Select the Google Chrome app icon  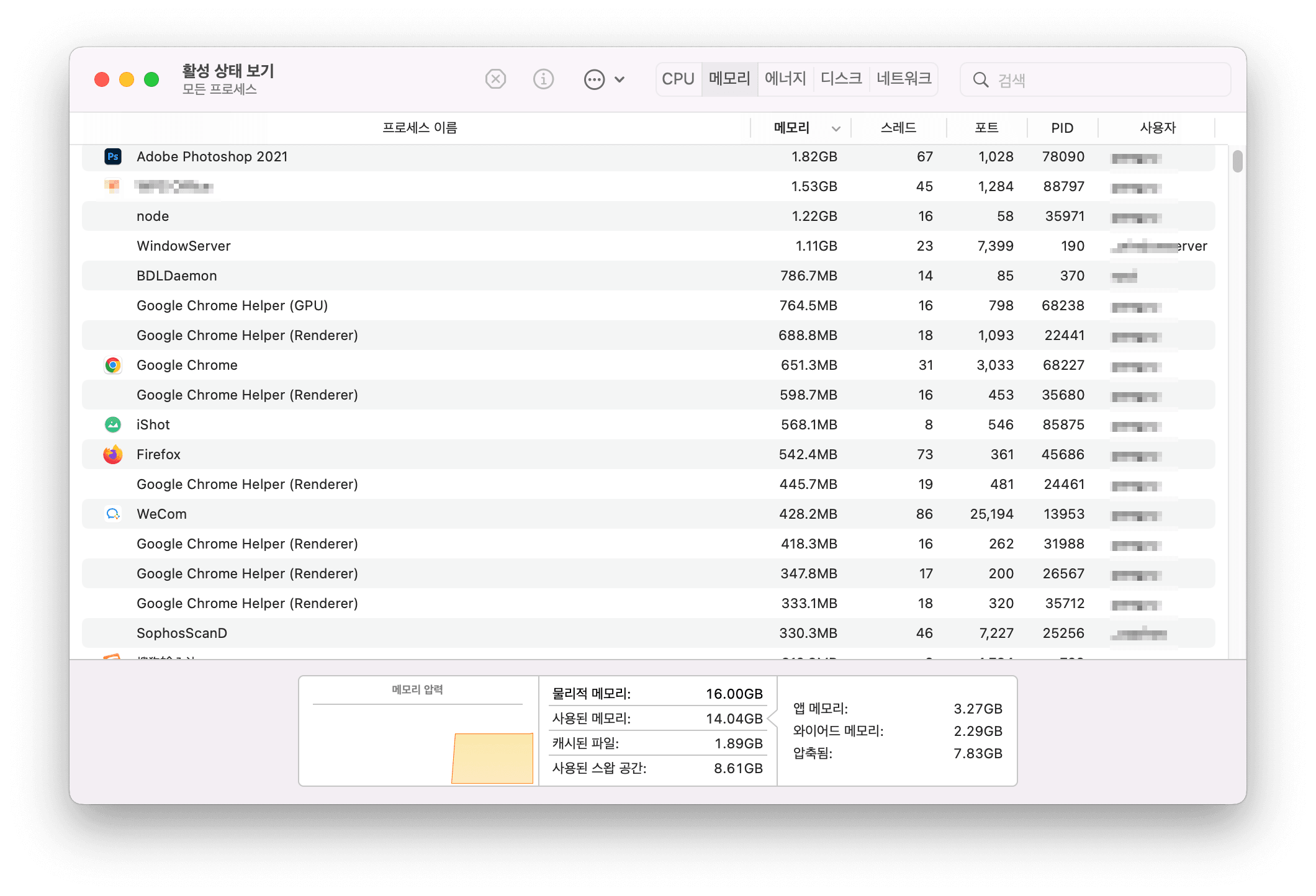tap(112, 365)
